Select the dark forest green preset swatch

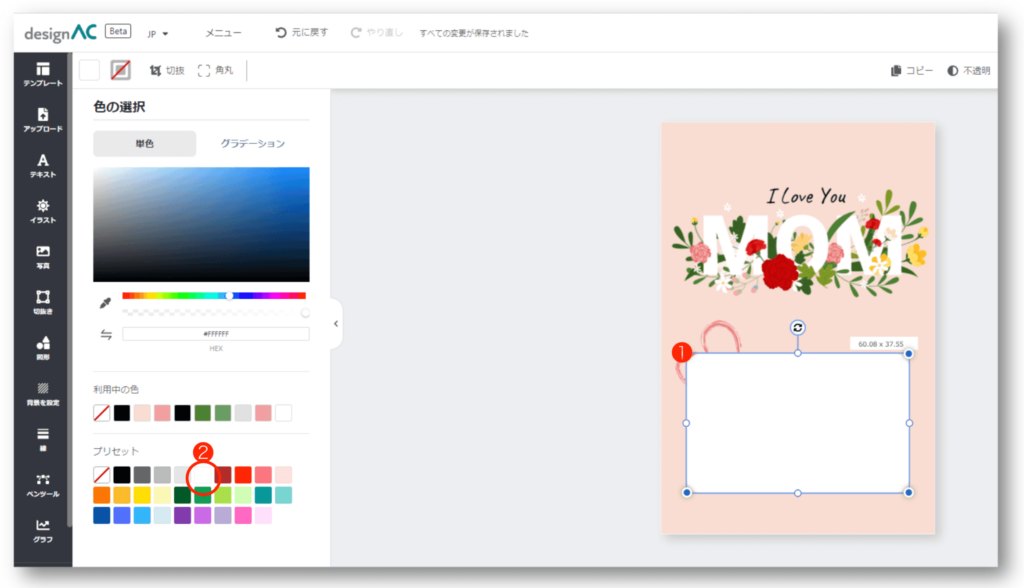182,495
